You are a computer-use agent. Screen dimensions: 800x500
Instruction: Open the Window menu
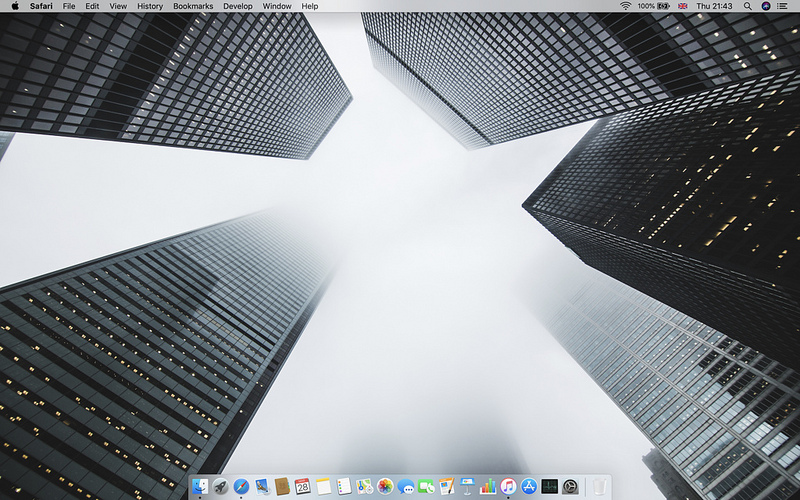click(x=277, y=6)
